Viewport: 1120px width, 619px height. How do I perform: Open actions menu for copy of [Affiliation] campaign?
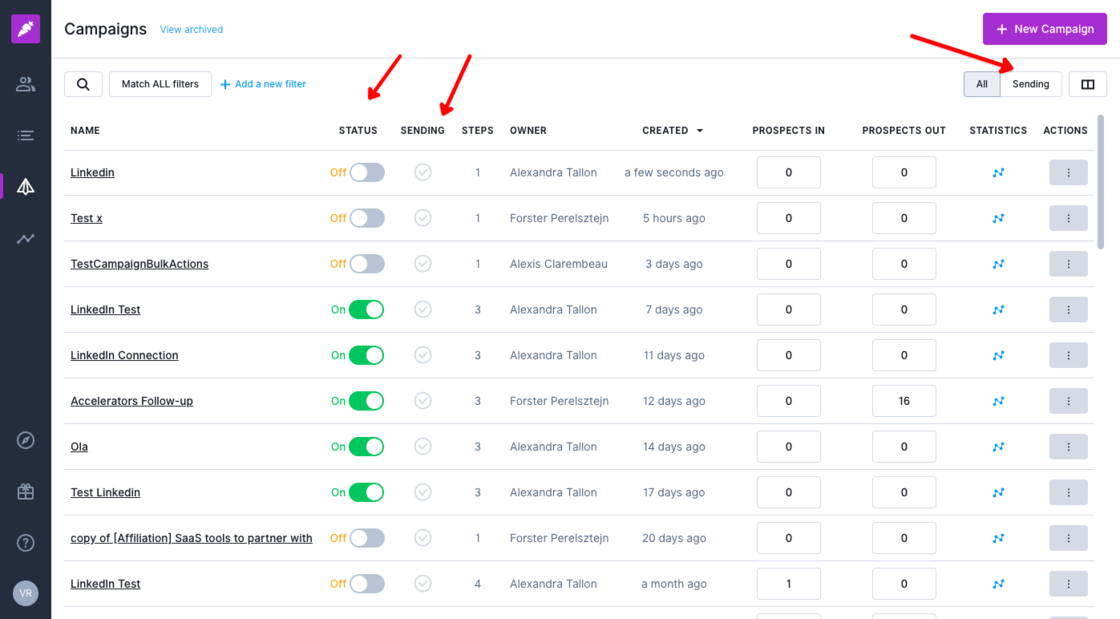[1068, 538]
